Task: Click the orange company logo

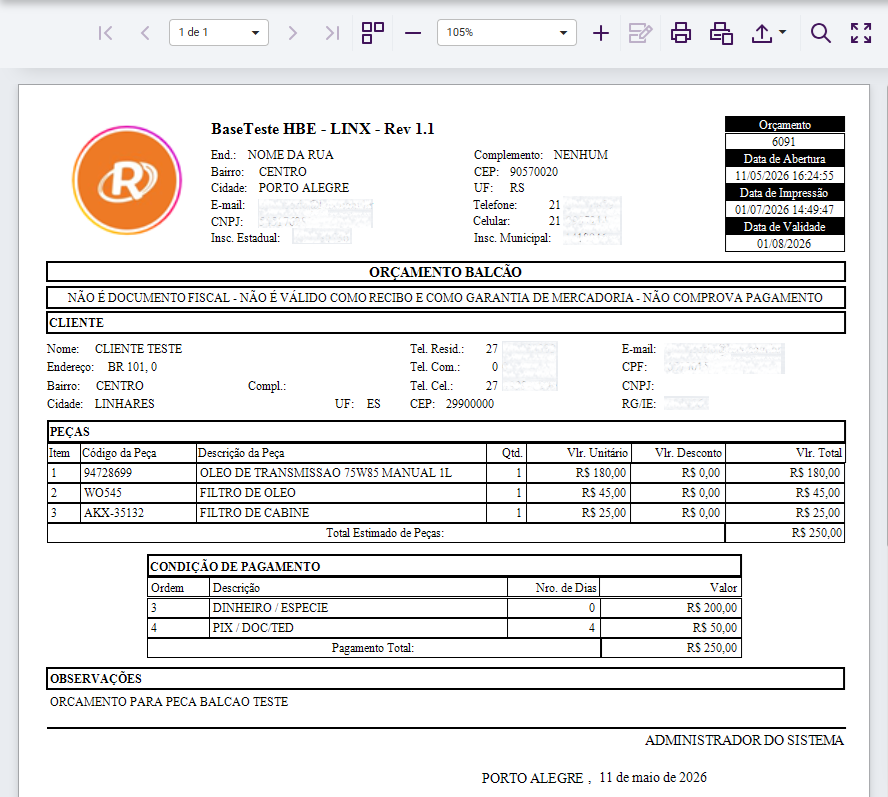Action: [127, 180]
